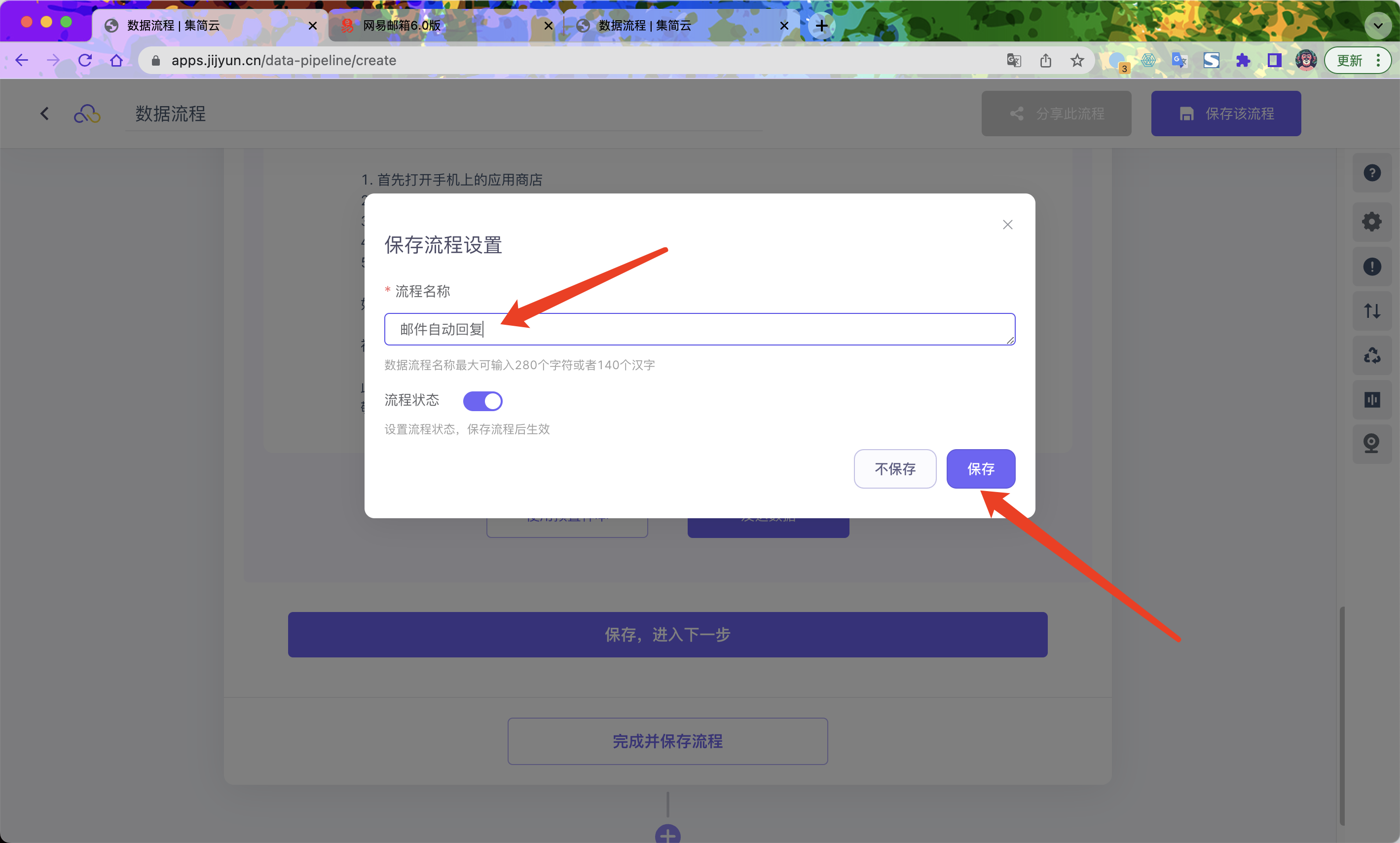Screen dimensions: 1400x843
Task: Click the up-down arrows sort icon
Action: pyautogui.click(x=1371, y=311)
